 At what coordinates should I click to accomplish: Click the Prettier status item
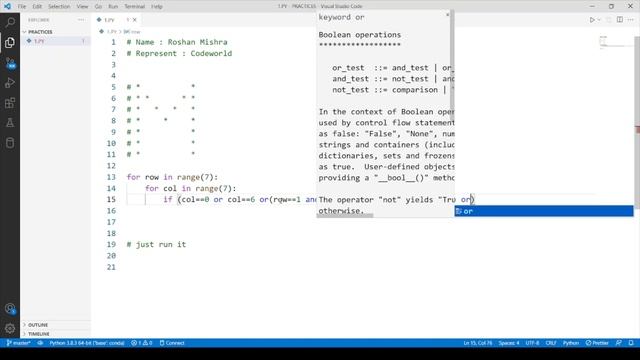point(597,343)
